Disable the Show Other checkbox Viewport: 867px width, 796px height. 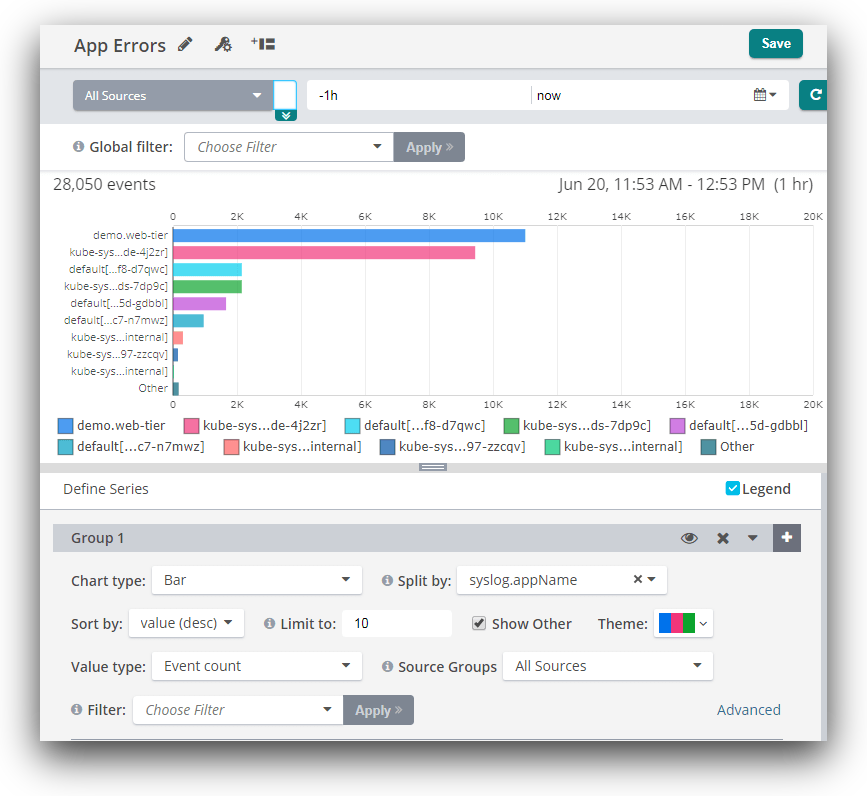point(479,623)
